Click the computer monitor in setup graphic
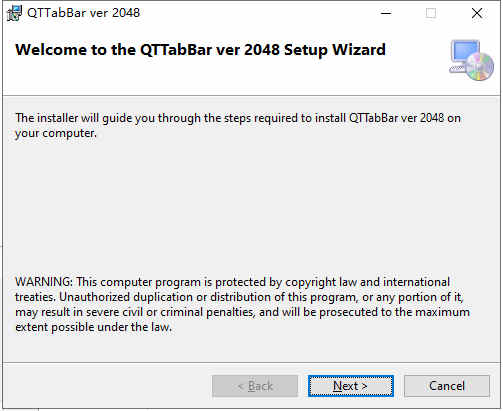Screen dimensions: 503x411 coord(465,53)
